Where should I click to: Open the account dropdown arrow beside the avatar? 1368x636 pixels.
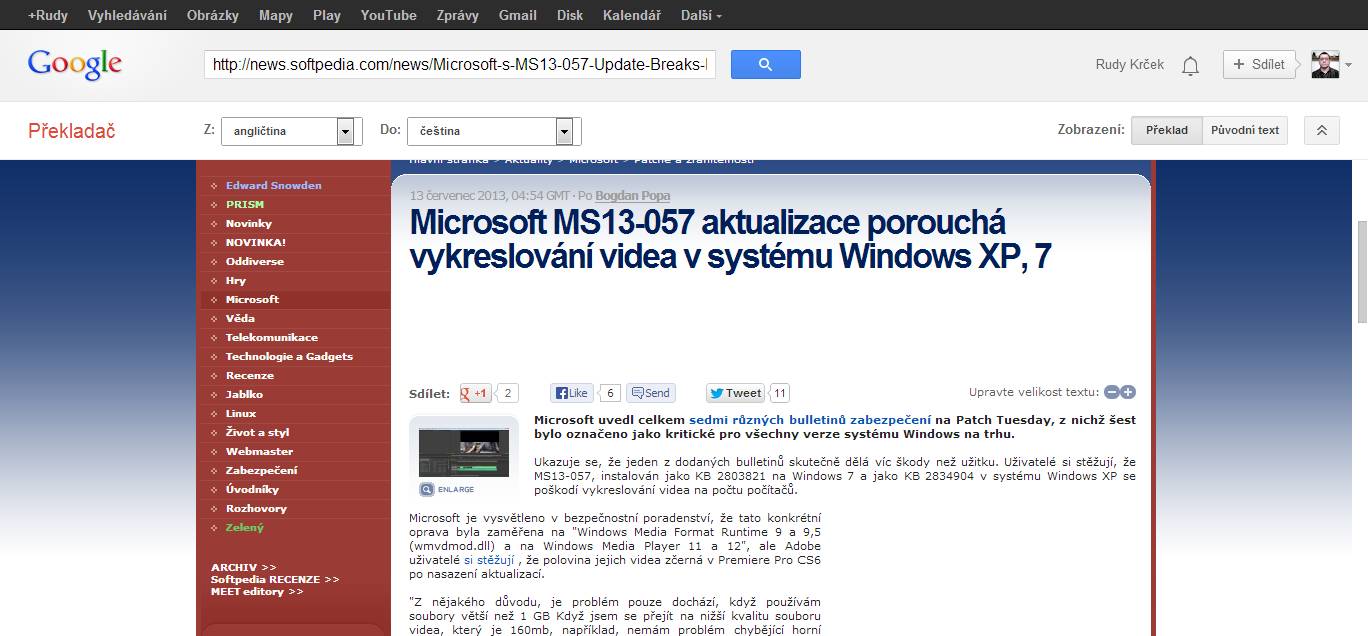(x=1348, y=65)
